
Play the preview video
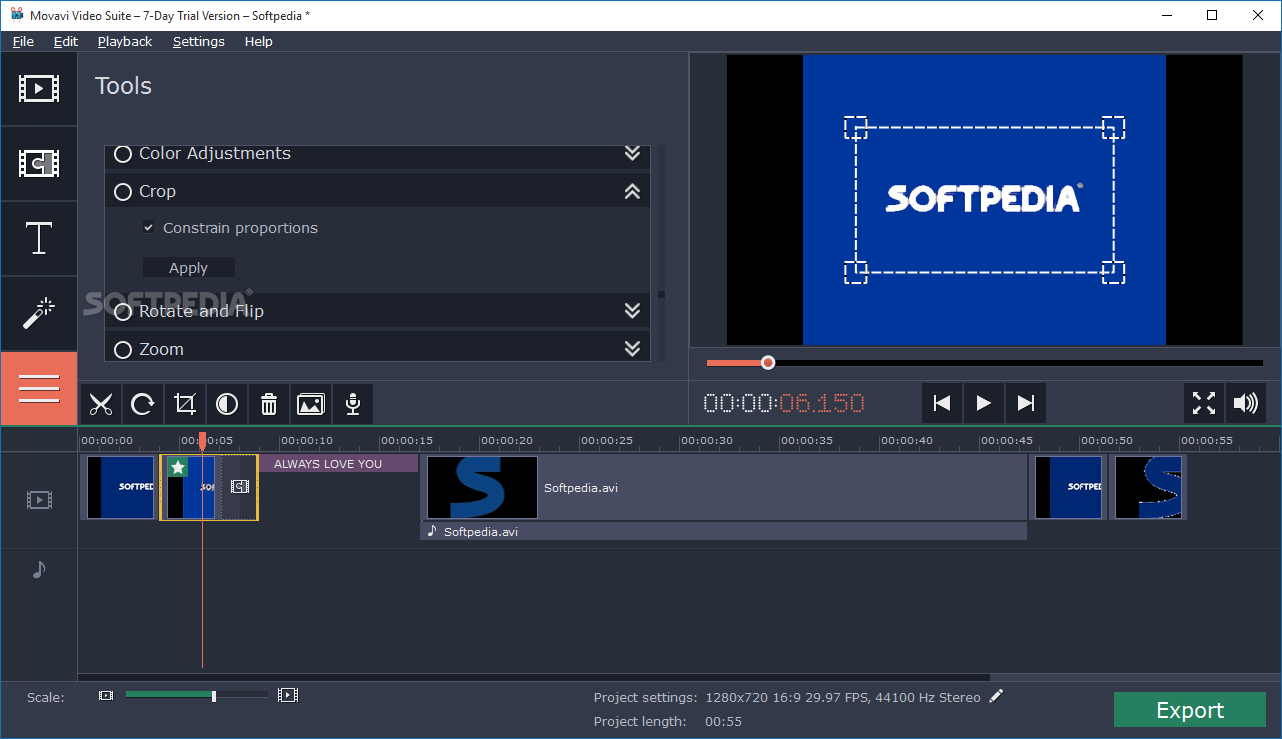coord(984,403)
